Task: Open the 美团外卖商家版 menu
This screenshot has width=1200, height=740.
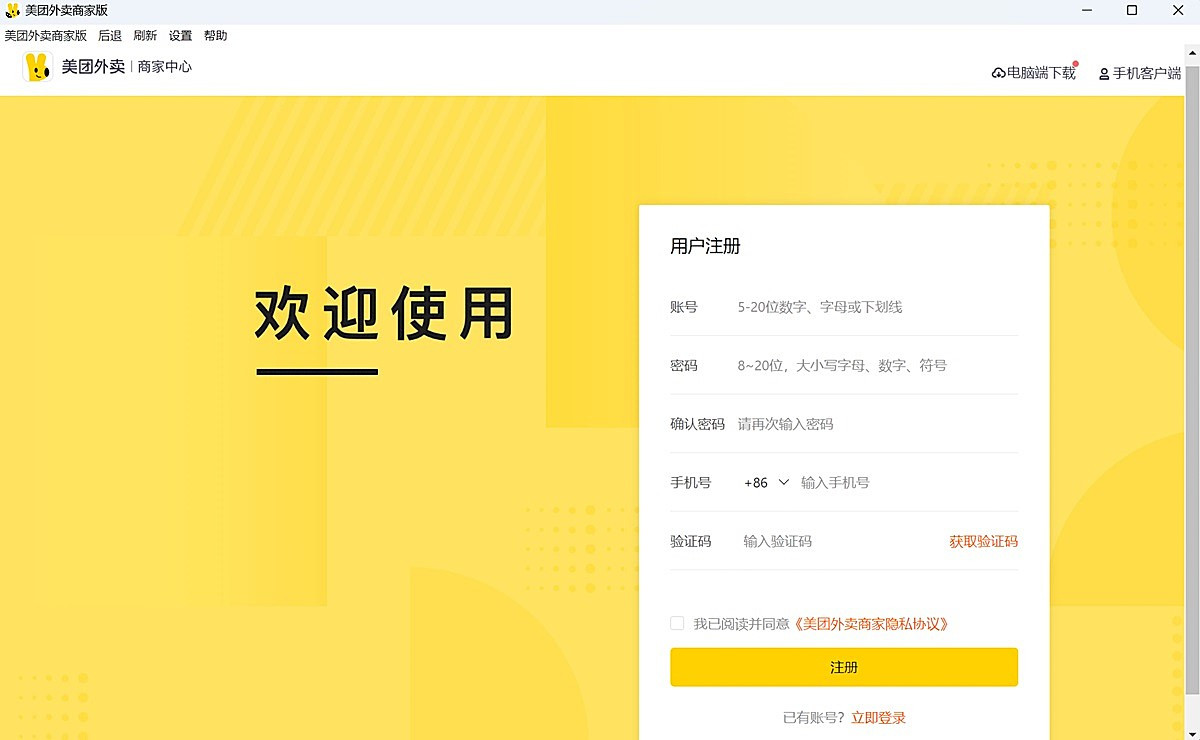Action: coord(46,36)
